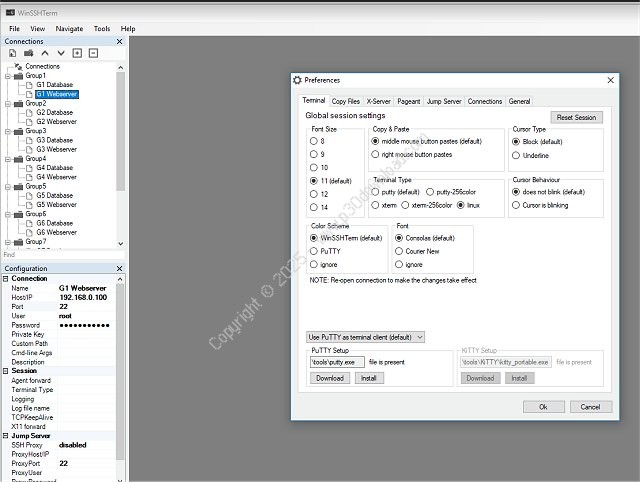The image size is (640, 482).
Task: Click the G1 Database document icon
Action: (x=29, y=85)
